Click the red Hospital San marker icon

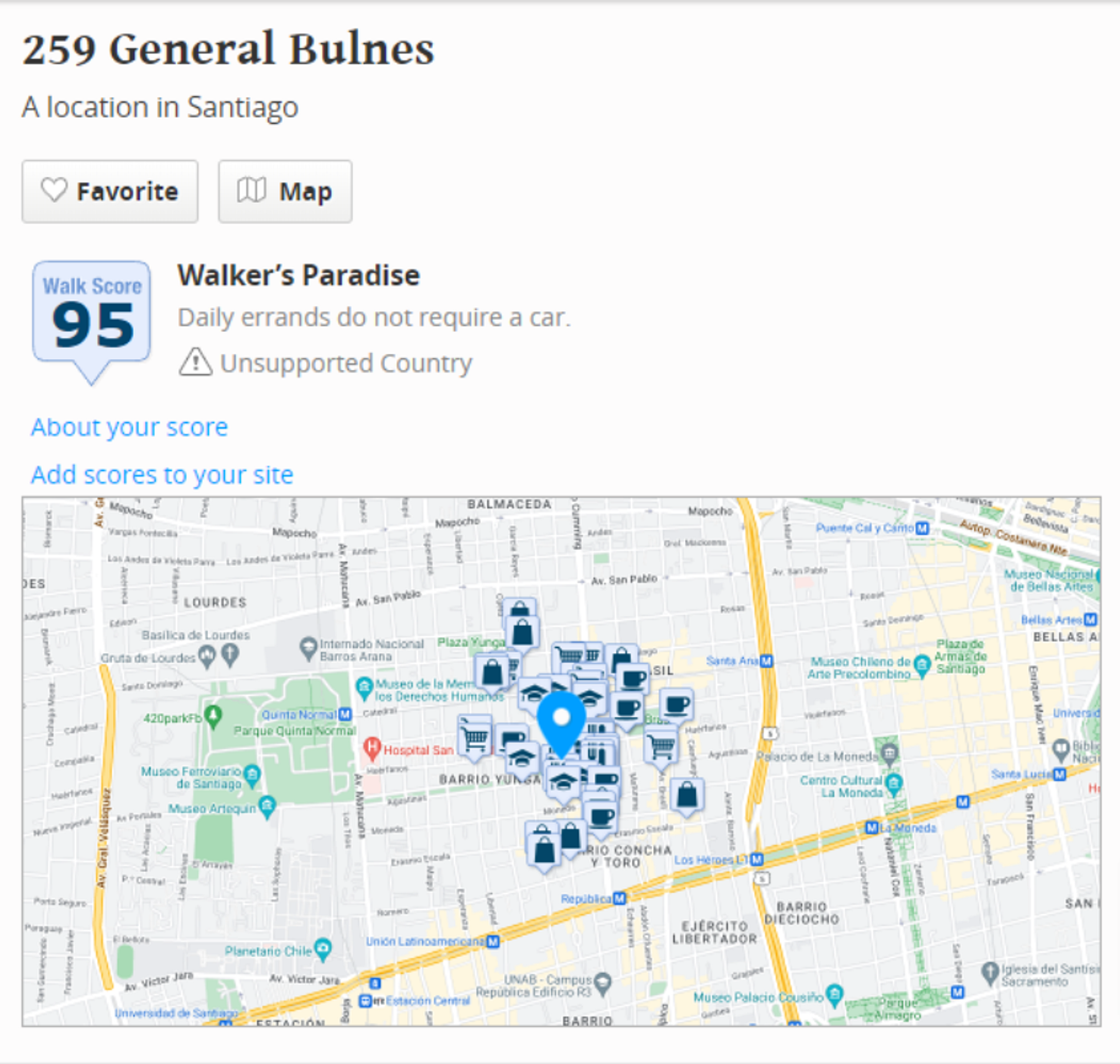coord(371,749)
